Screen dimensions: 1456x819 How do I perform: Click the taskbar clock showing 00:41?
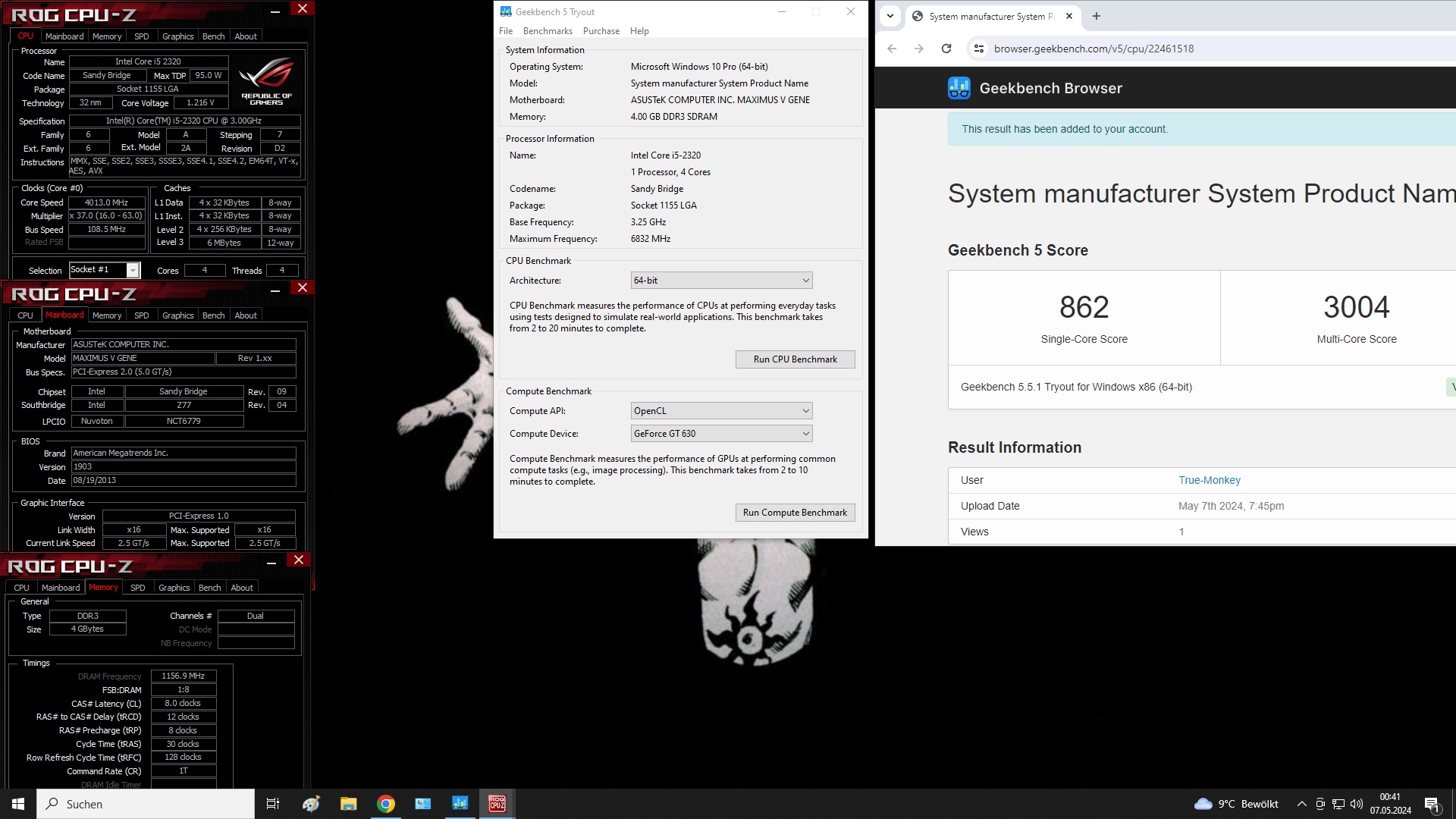coord(1390,804)
